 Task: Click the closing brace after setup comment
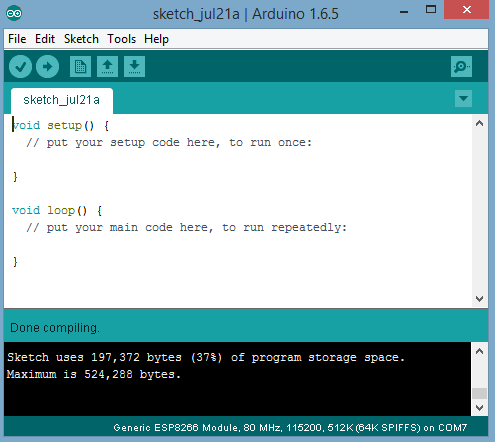click(x=15, y=177)
